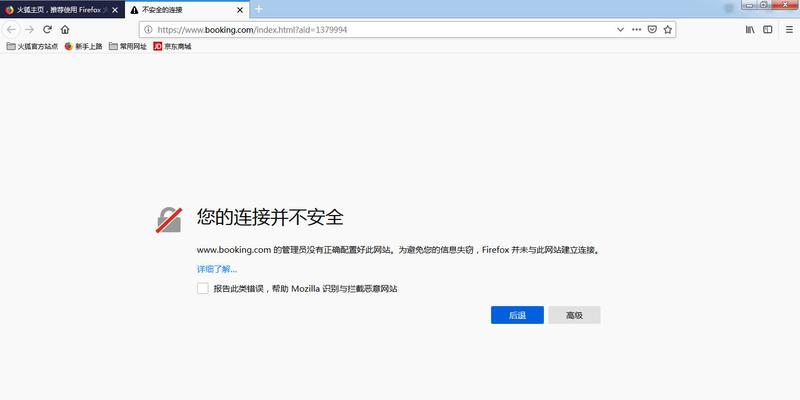Show site information icon in address bar
The width and height of the screenshot is (800, 400).
click(148, 30)
